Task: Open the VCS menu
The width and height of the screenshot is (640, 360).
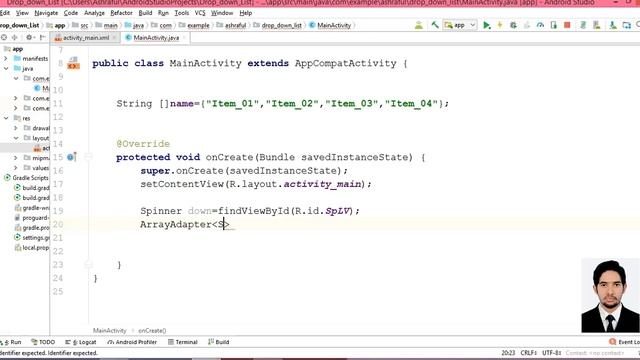Action: click(x=200, y=13)
